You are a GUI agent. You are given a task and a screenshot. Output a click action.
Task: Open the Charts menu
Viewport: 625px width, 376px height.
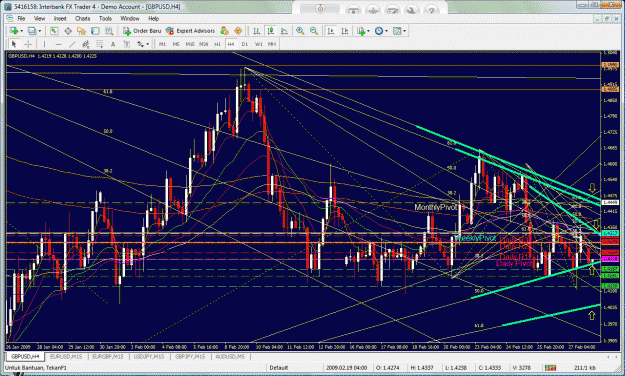[83, 18]
